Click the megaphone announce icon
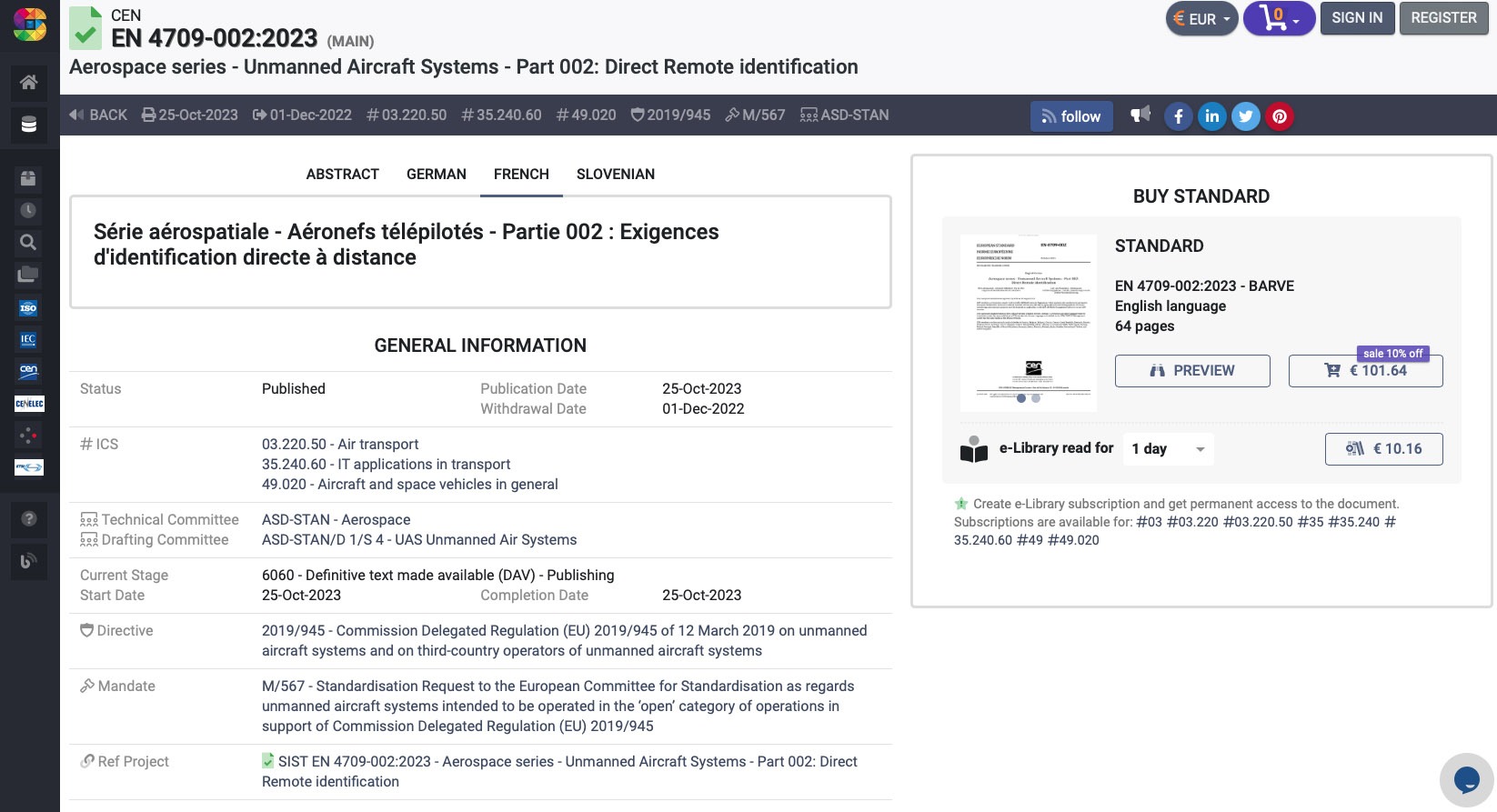This screenshot has width=1497, height=812. click(x=1140, y=115)
